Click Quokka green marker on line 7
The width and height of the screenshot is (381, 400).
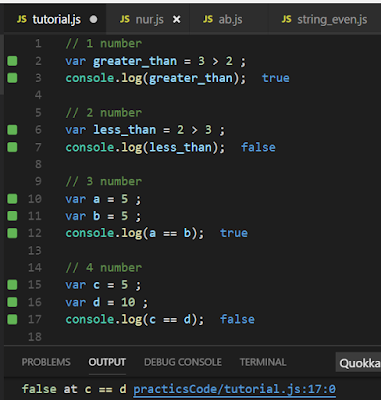(12, 147)
